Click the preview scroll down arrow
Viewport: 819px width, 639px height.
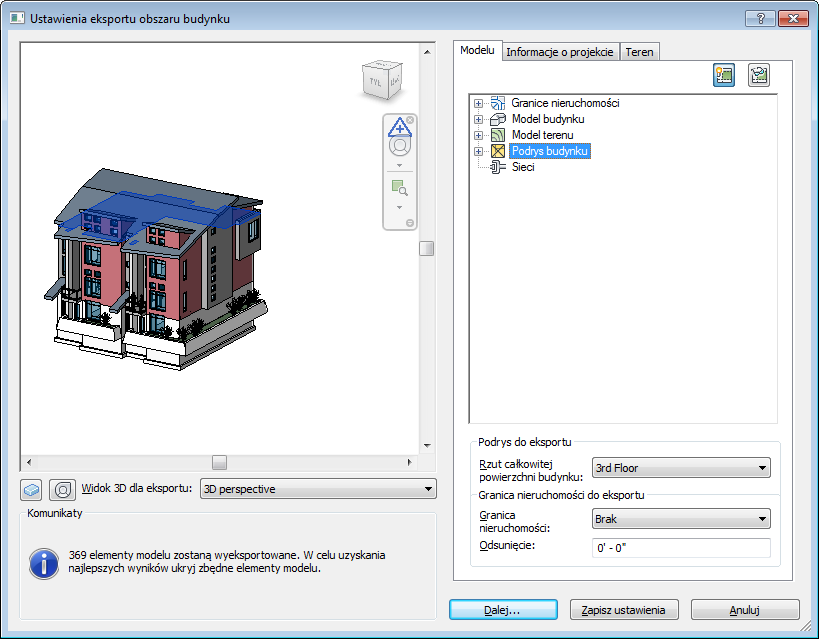pyautogui.click(x=427, y=446)
